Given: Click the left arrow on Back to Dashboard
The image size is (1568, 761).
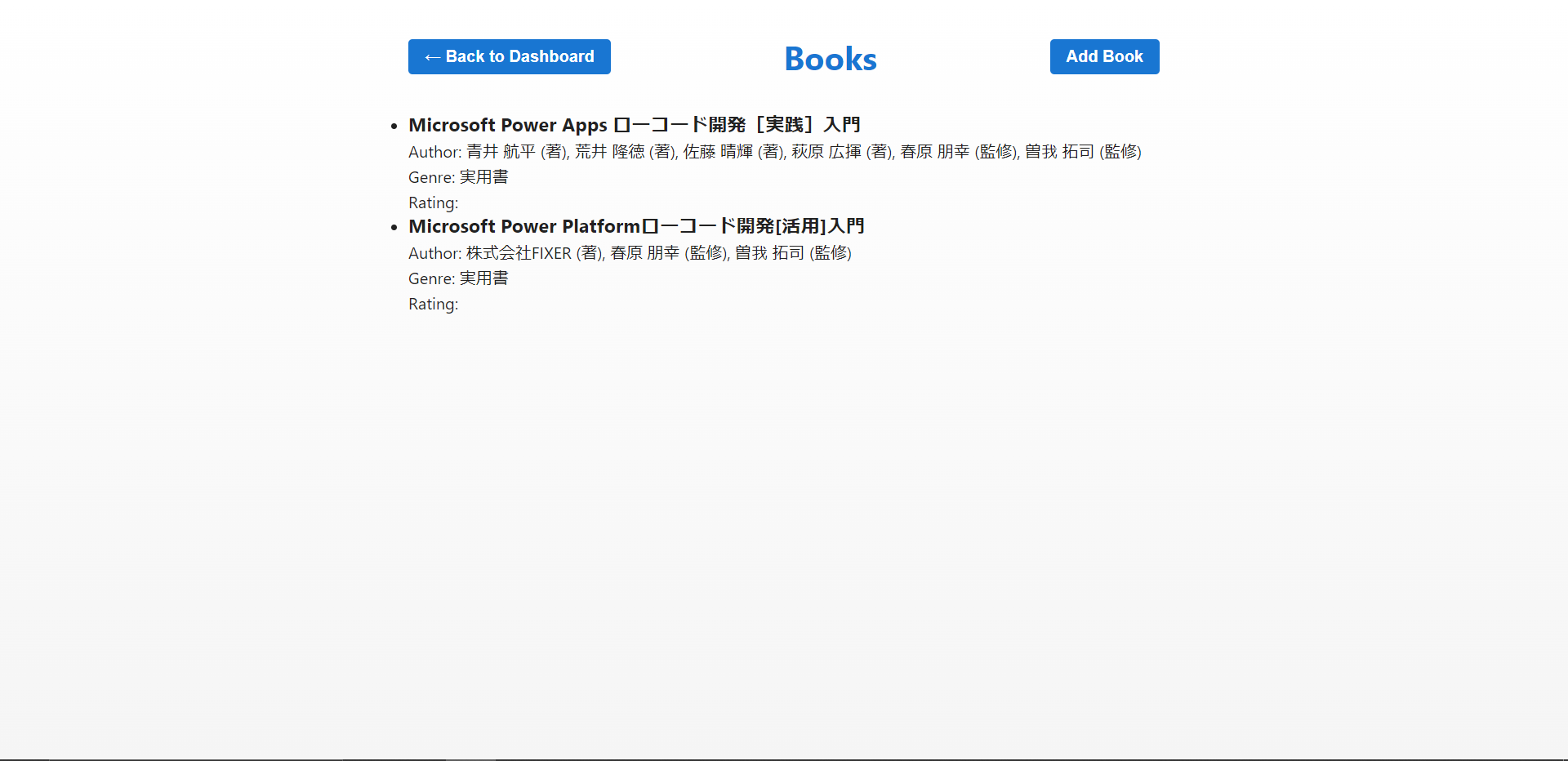Looking at the screenshot, I should tap(432, 56).
